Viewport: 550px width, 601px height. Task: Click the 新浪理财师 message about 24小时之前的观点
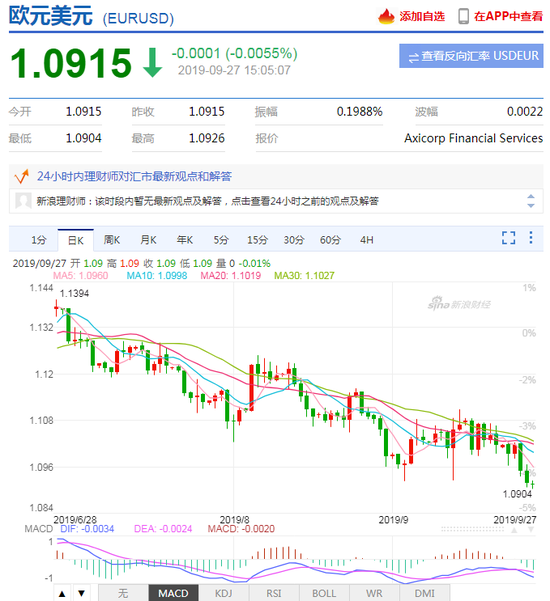pyautogui.click(x=207, y=201)
